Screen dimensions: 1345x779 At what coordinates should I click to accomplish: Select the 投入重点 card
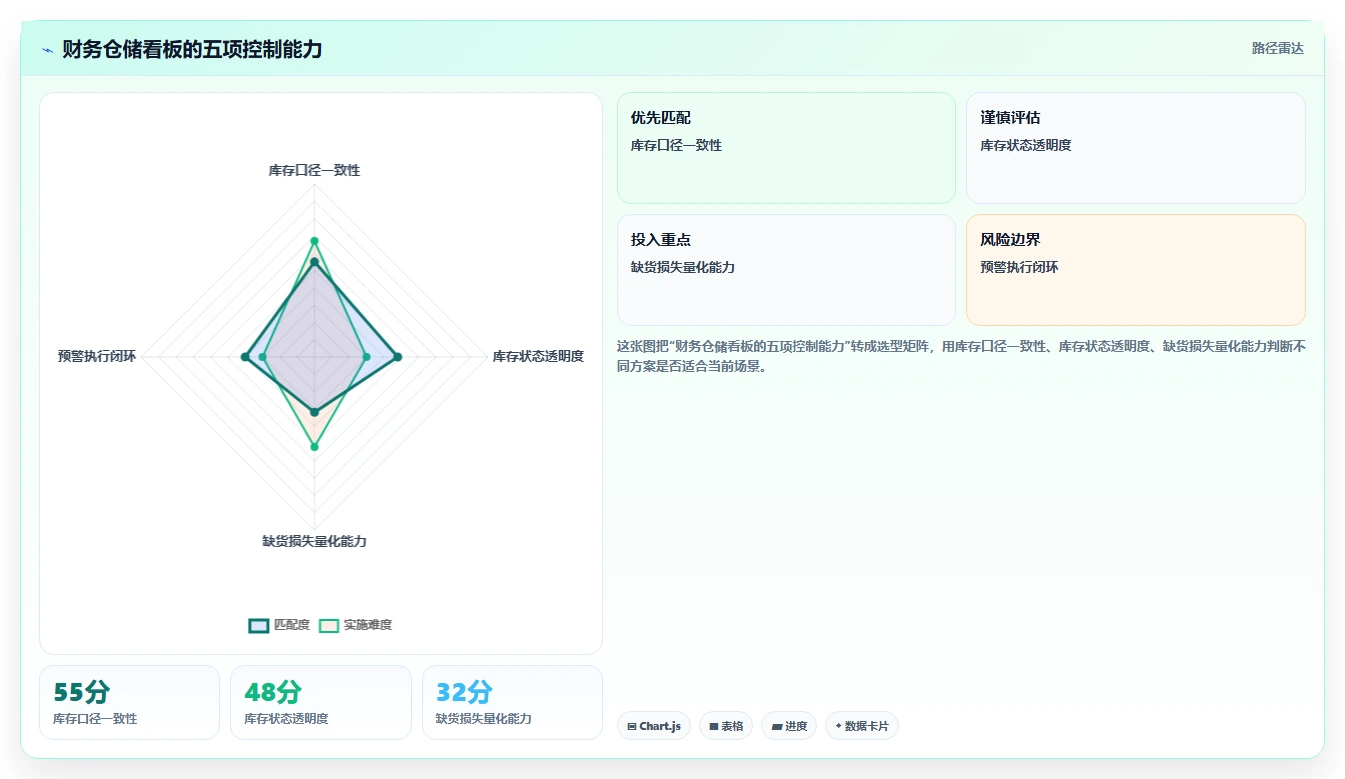(x=786, y=270)
